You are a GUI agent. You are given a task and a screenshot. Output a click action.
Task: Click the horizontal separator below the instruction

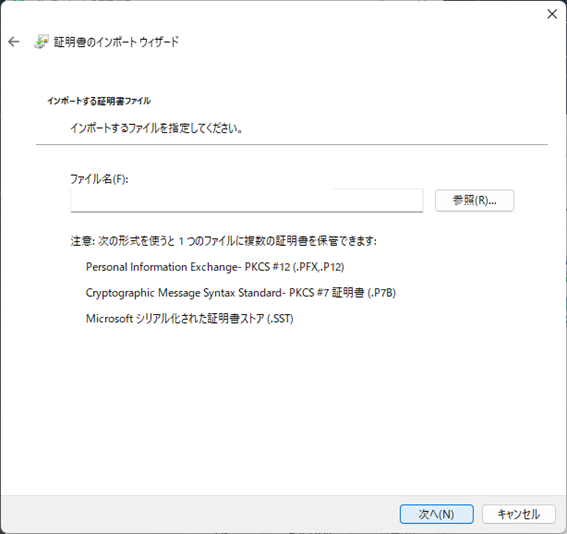tap(291, 145)
